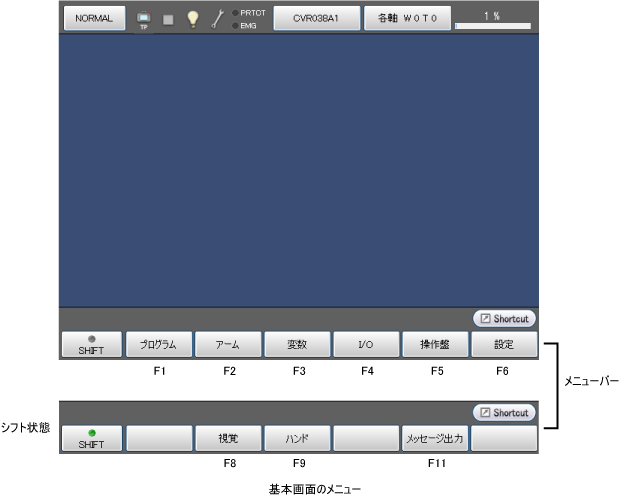Toggle the SHIFT button with green indicator
The height and width of the screenshot is (496, 620).
coord(90,438)
